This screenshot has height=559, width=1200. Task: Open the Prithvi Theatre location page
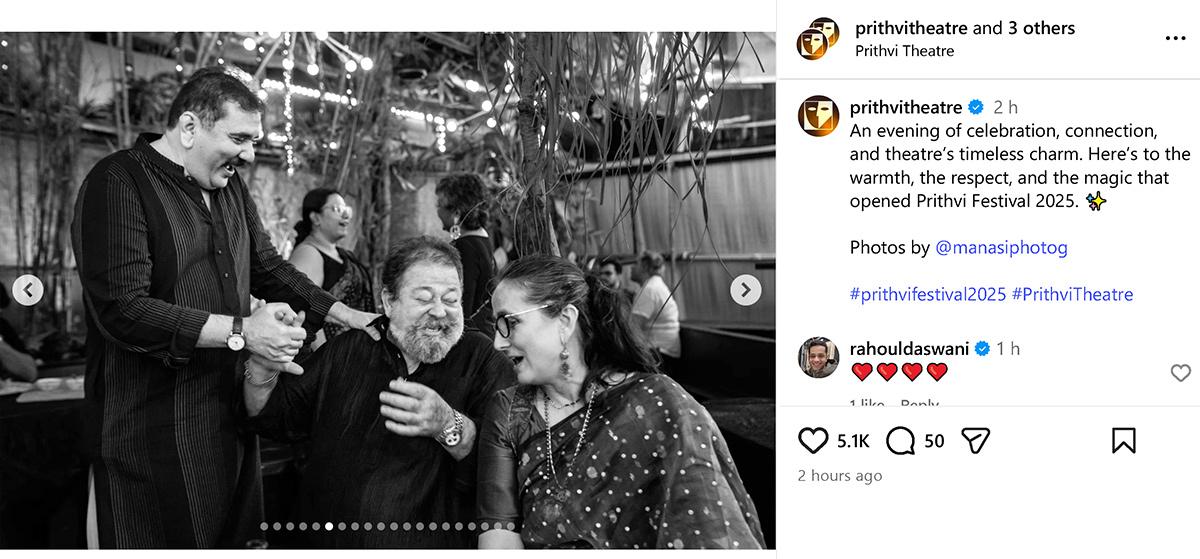pos(905,51)
